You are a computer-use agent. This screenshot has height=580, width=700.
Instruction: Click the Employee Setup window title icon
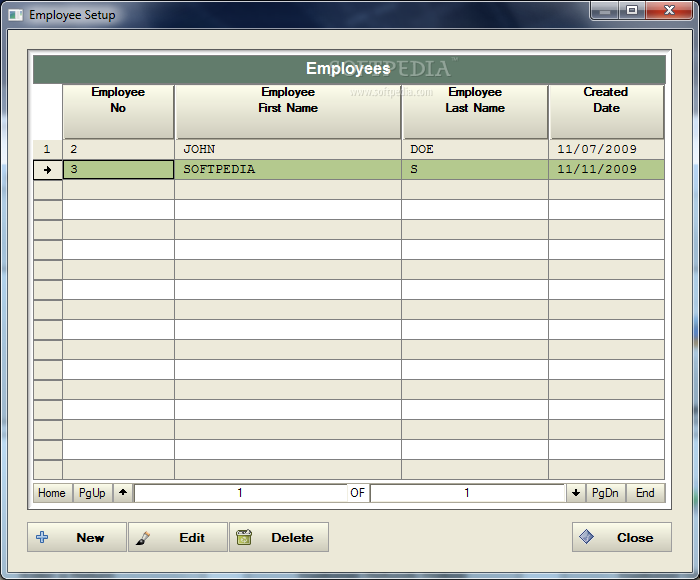coord(16,15)
